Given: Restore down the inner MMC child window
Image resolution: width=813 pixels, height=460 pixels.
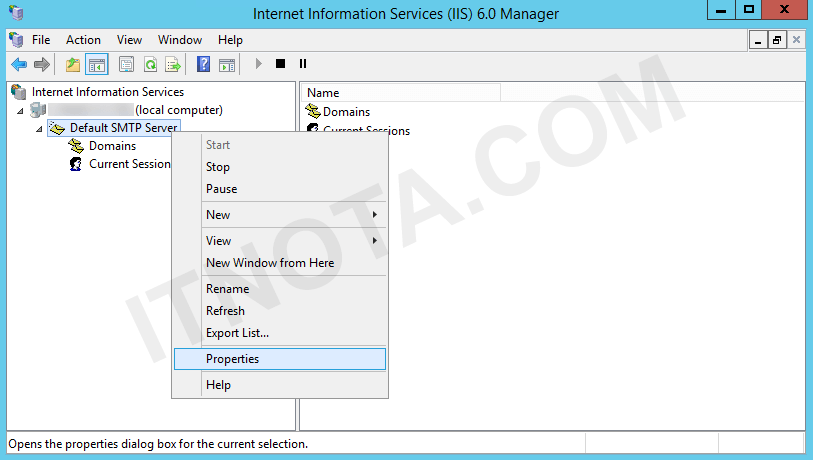Looking at the screenshot, I should pos(777,40).
